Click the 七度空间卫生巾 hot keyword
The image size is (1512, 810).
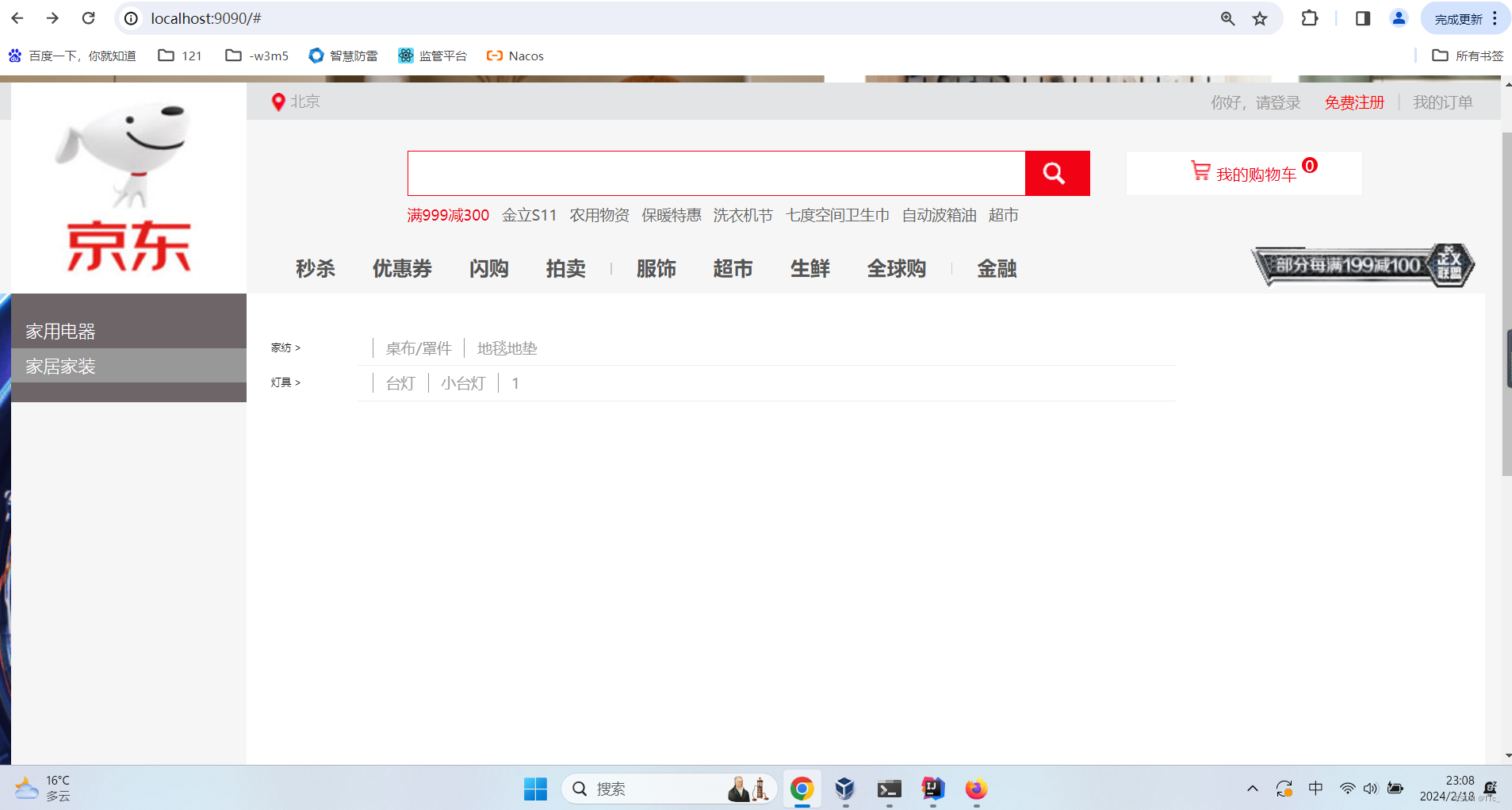click(x=837, y=215)
